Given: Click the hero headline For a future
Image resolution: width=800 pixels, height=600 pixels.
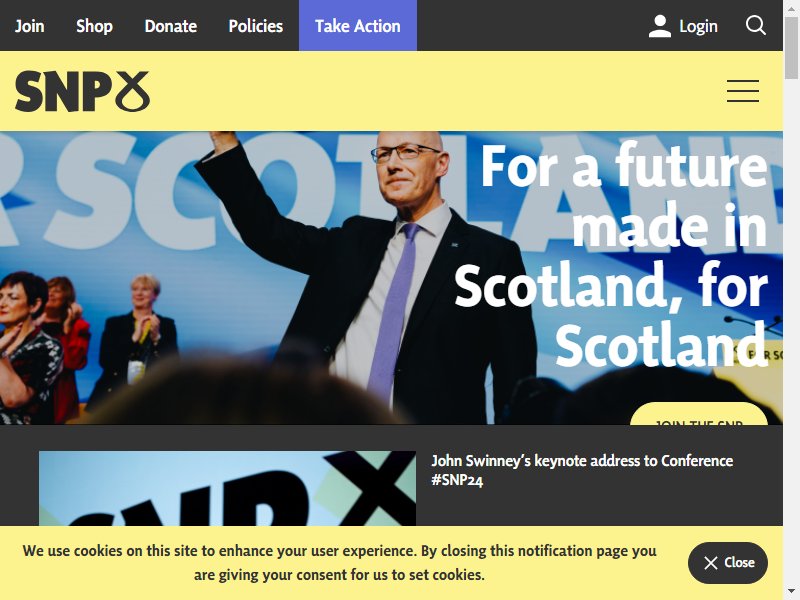Looking at the screenshot, I should point(624,166).
